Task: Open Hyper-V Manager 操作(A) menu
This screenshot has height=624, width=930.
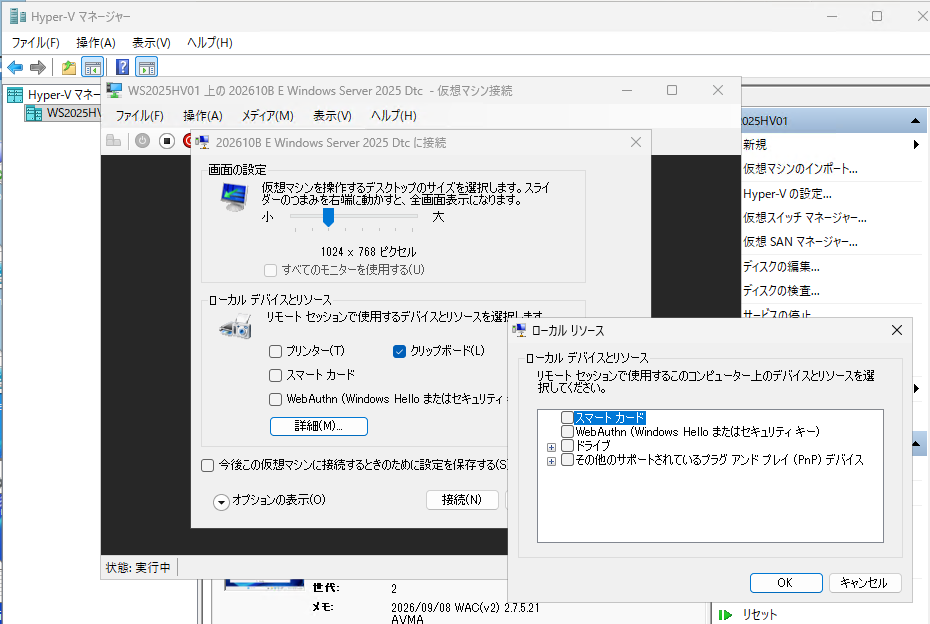Action: tap(95, 43)
